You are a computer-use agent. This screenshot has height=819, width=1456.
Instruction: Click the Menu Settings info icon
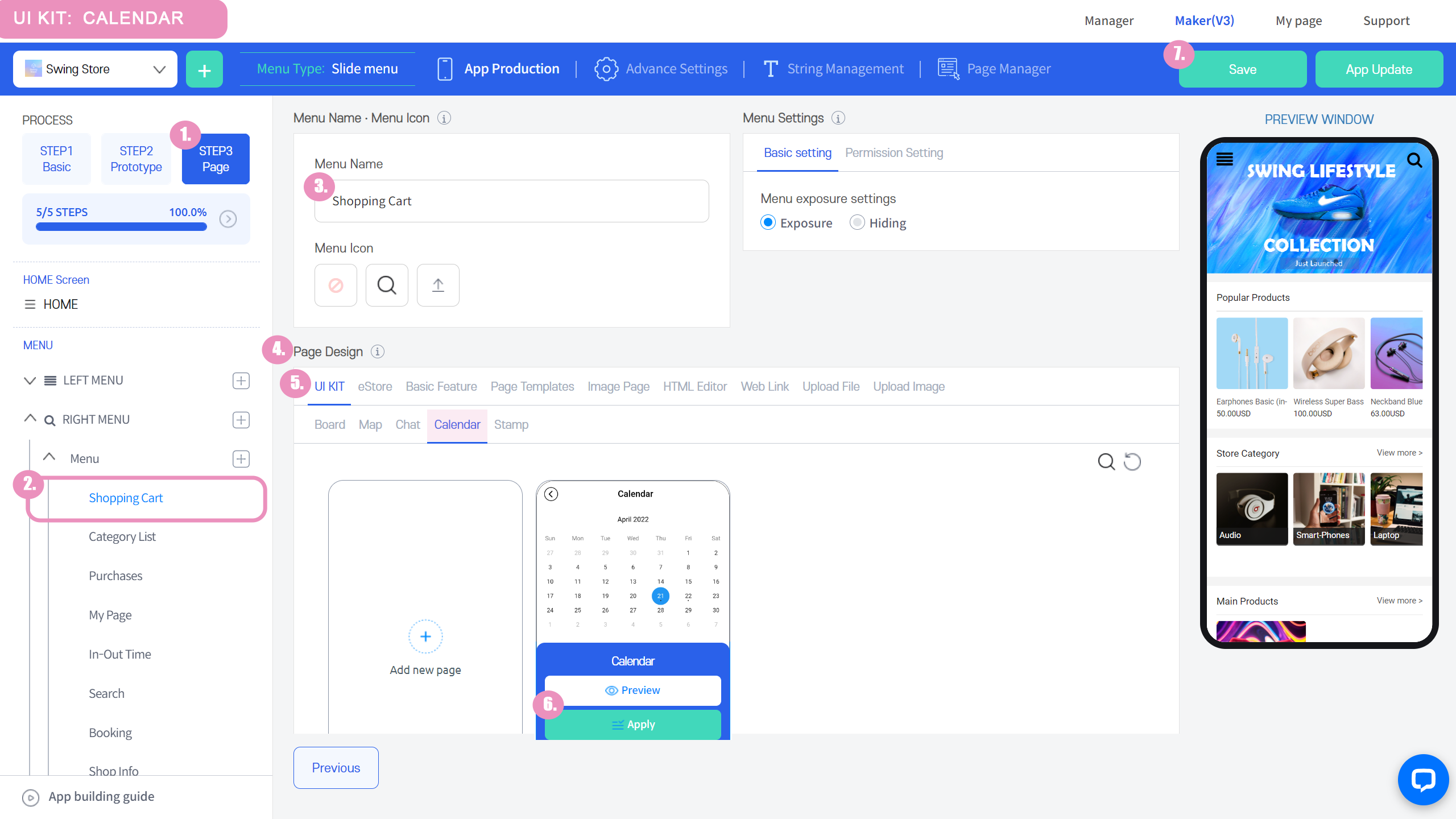tap(838, 118)
